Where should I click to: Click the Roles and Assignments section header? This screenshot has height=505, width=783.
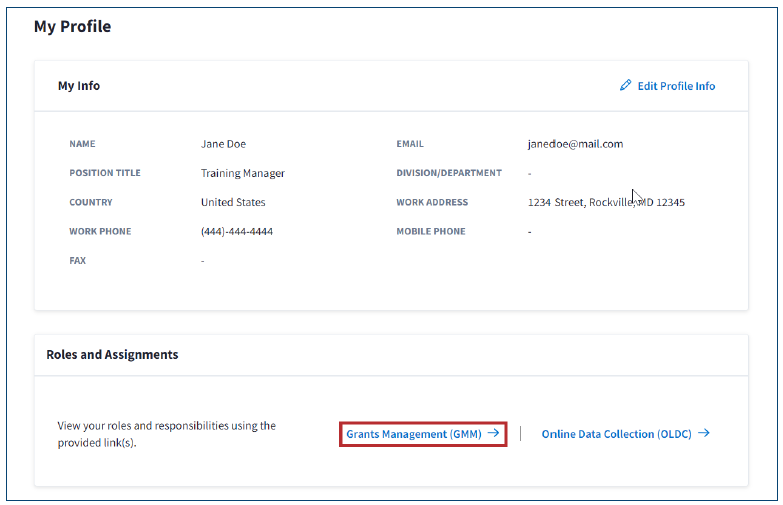(x=112, y=355)
